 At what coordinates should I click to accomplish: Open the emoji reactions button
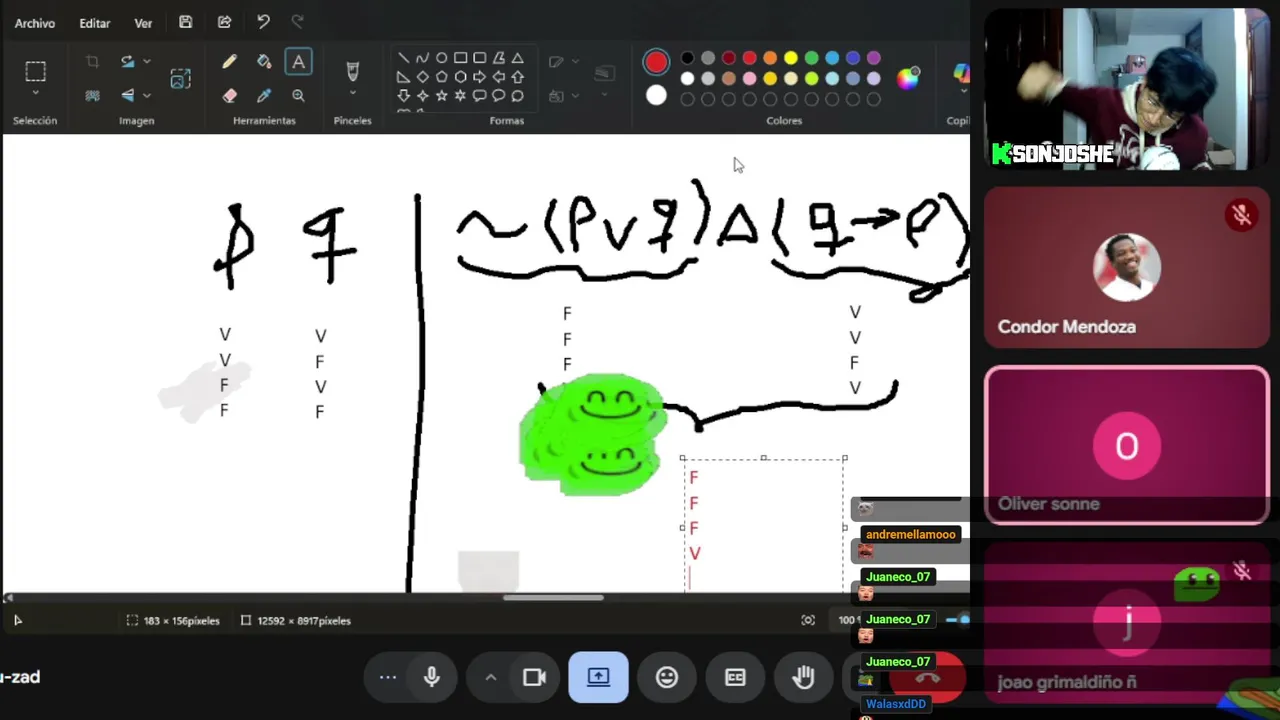pos(667,677)
